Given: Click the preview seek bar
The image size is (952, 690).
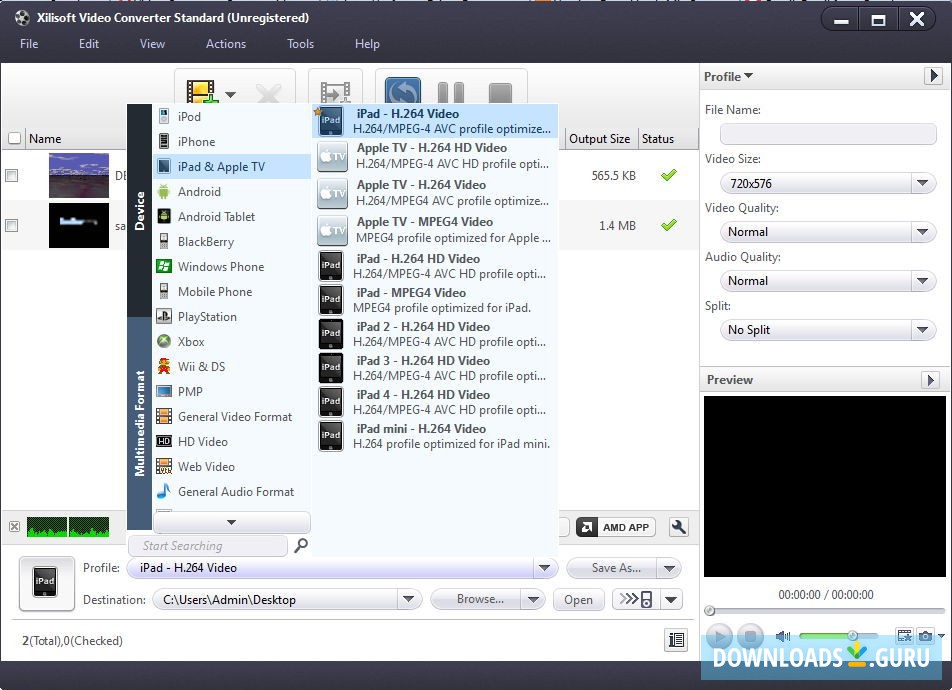Looking at the screenshot, I should coord(824,610).
